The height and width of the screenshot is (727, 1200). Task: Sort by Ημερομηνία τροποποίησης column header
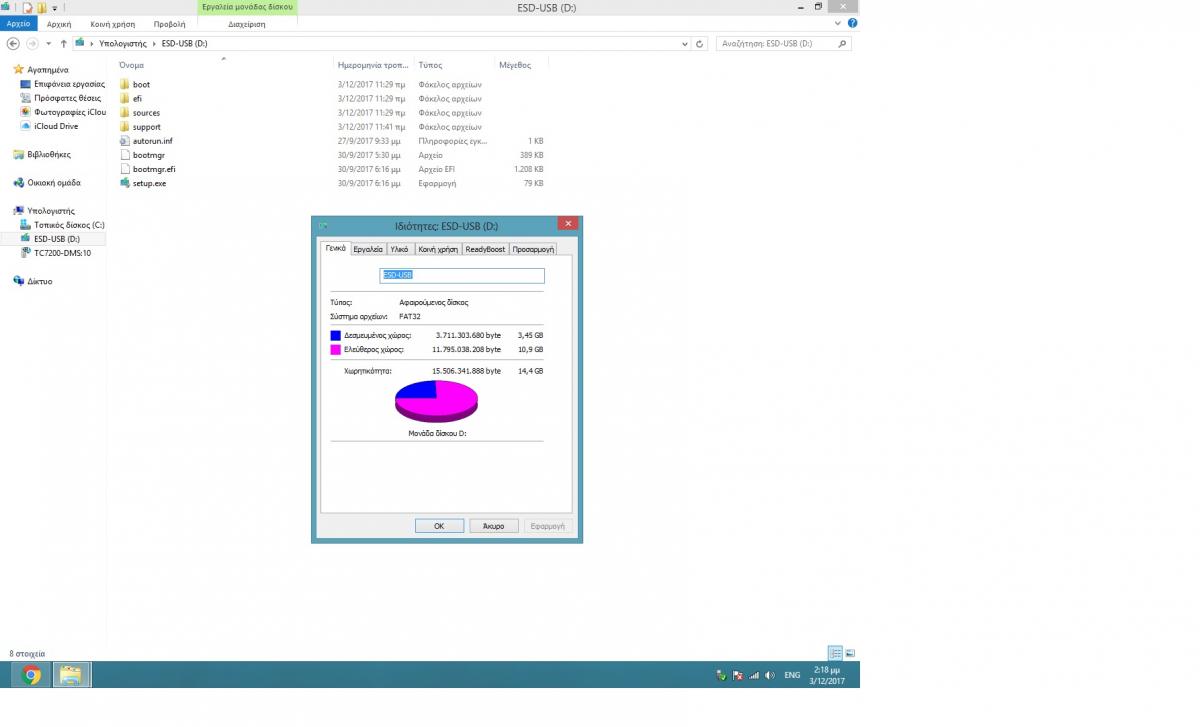pos(374,65)
